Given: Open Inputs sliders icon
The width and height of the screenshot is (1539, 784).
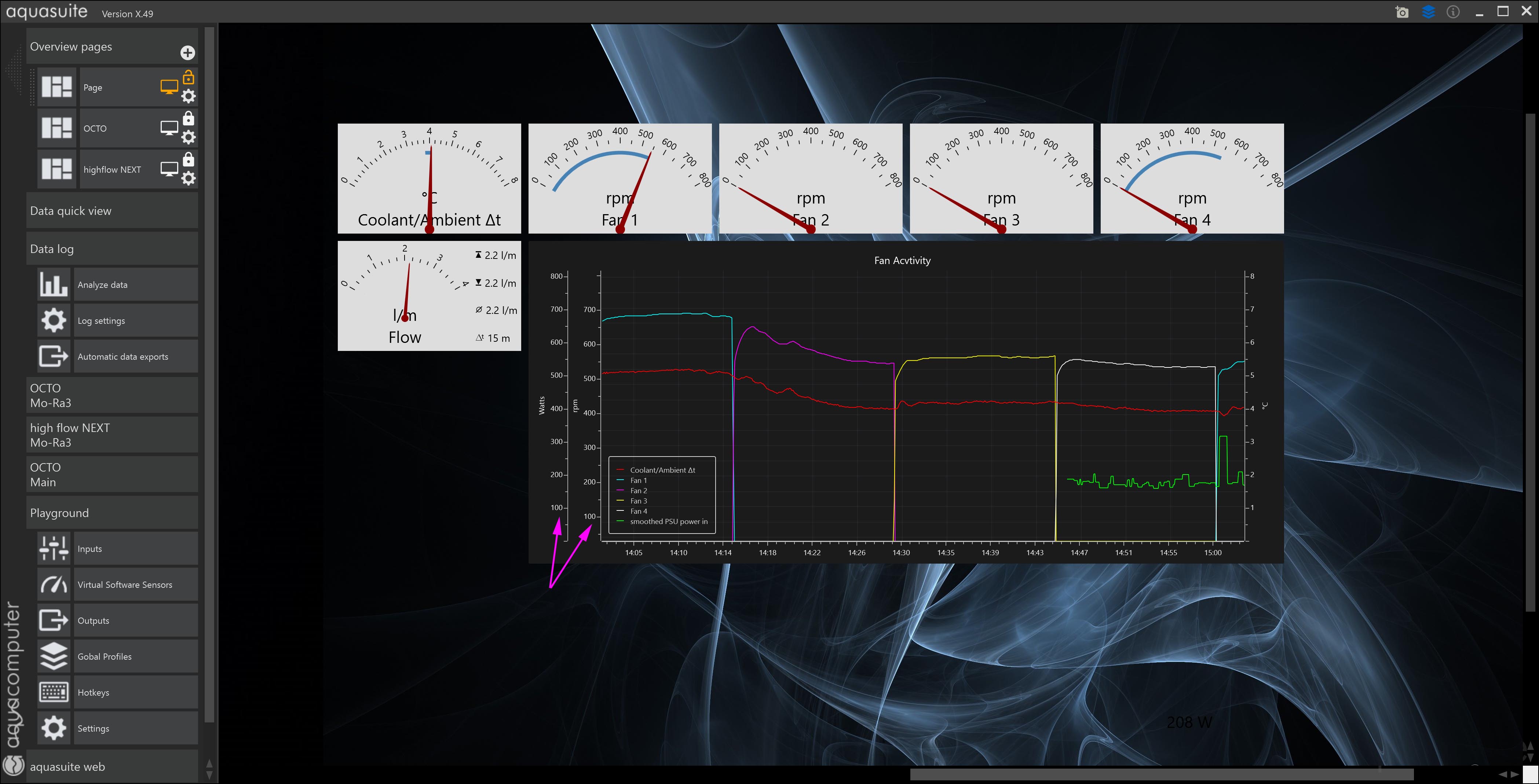Looking at the screenshot, I should tap(54, 548).
